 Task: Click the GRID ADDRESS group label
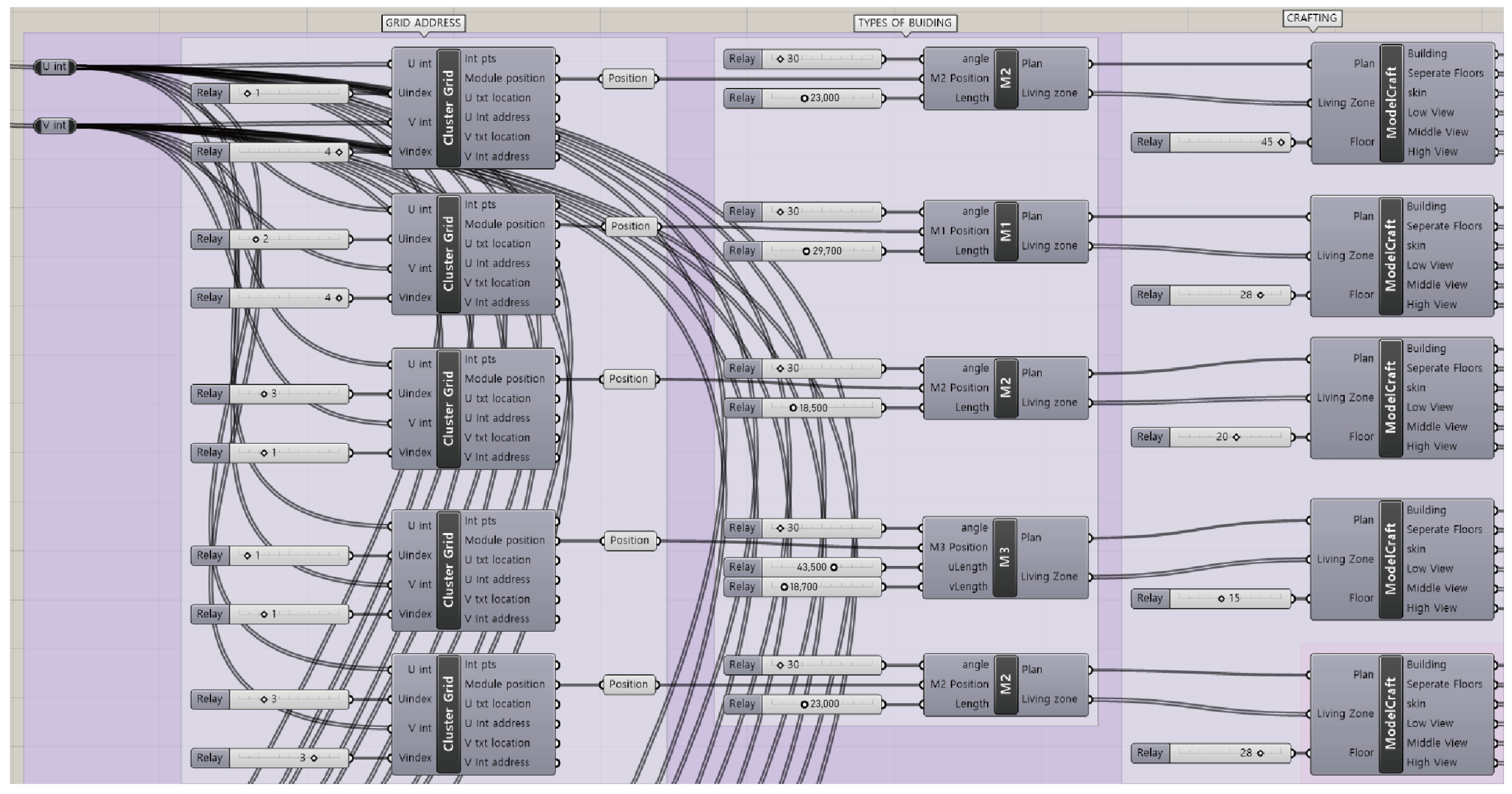click(422, 23)
